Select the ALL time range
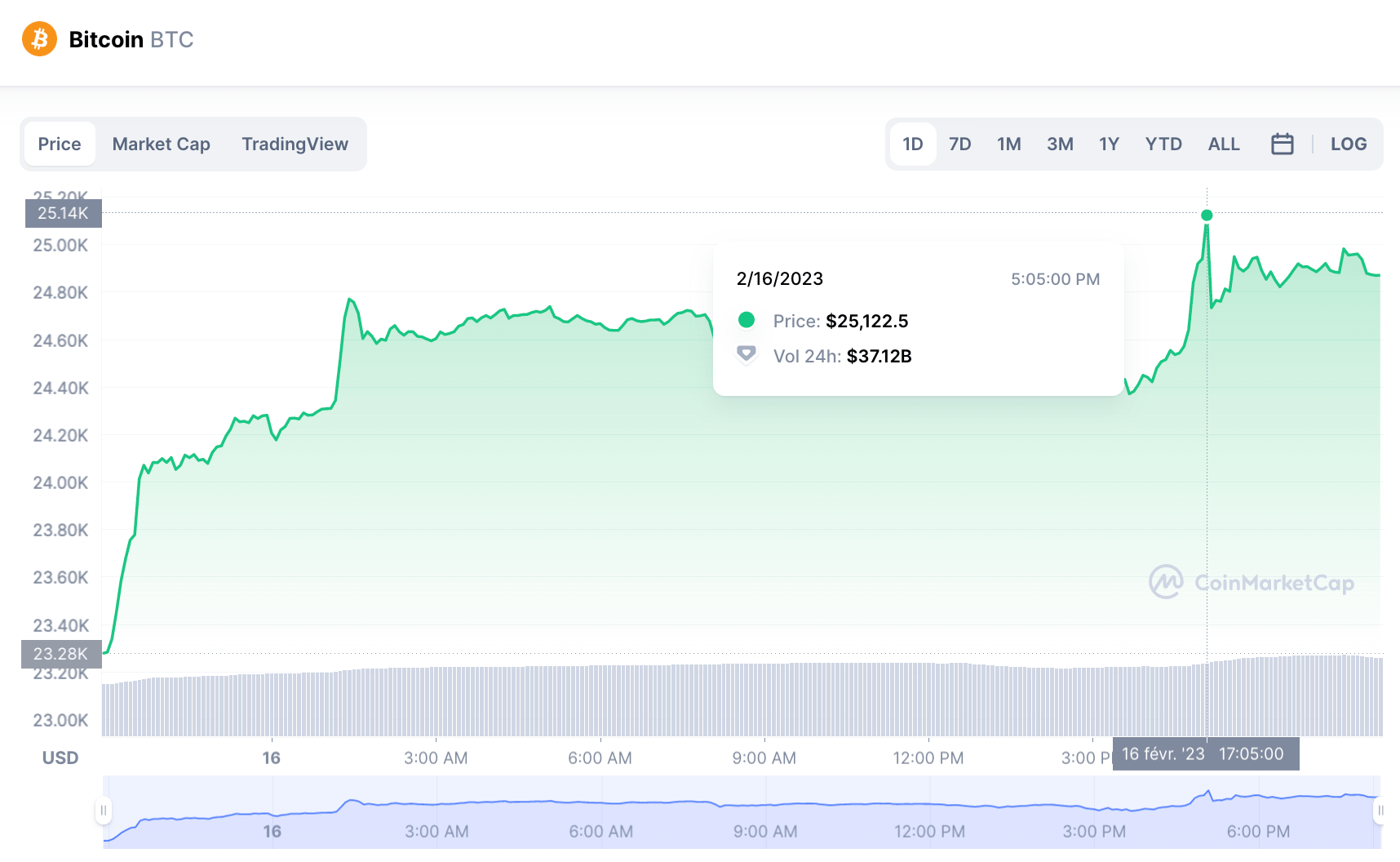This screenshot has width=1400, height=862. tap(1224, 144)
